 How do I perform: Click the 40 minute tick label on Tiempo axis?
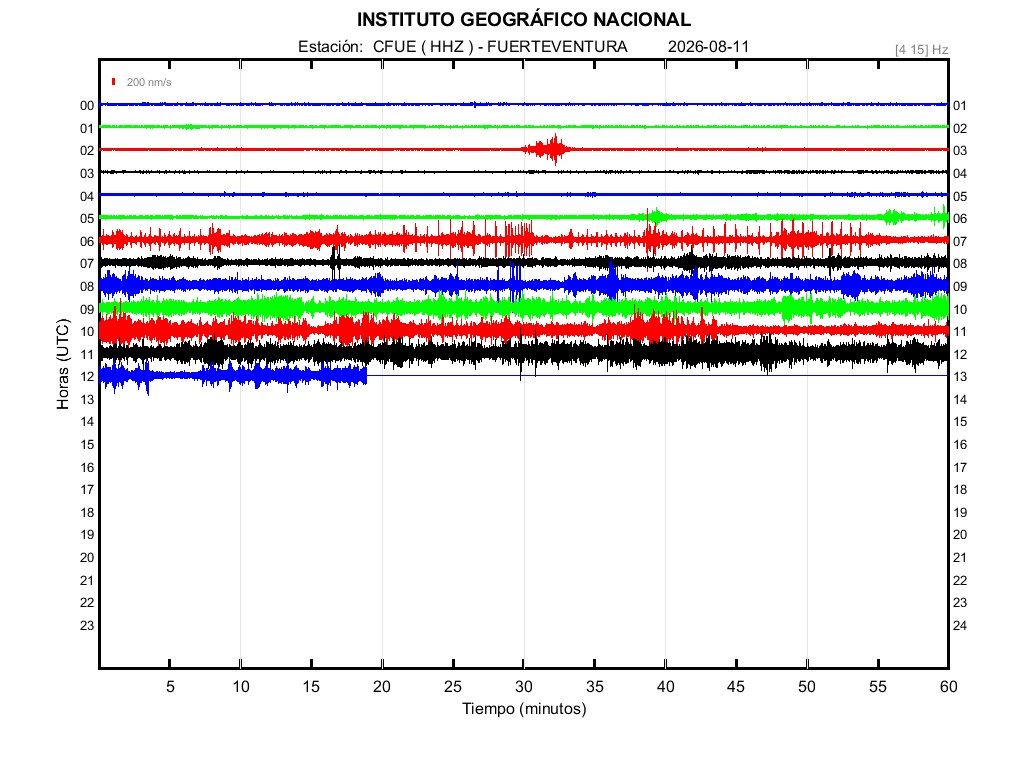tap(665, 686)
